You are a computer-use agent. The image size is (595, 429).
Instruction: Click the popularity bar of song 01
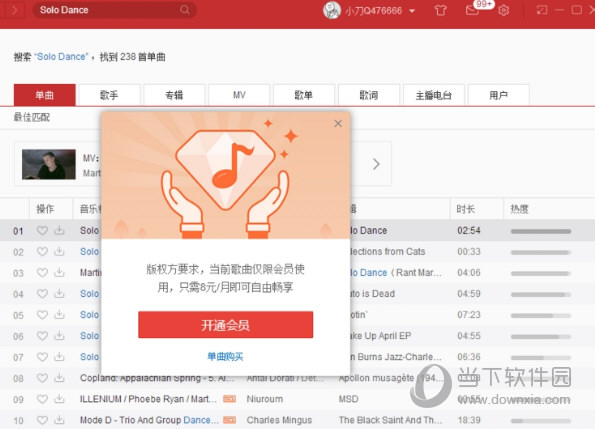tap(541, 231)
